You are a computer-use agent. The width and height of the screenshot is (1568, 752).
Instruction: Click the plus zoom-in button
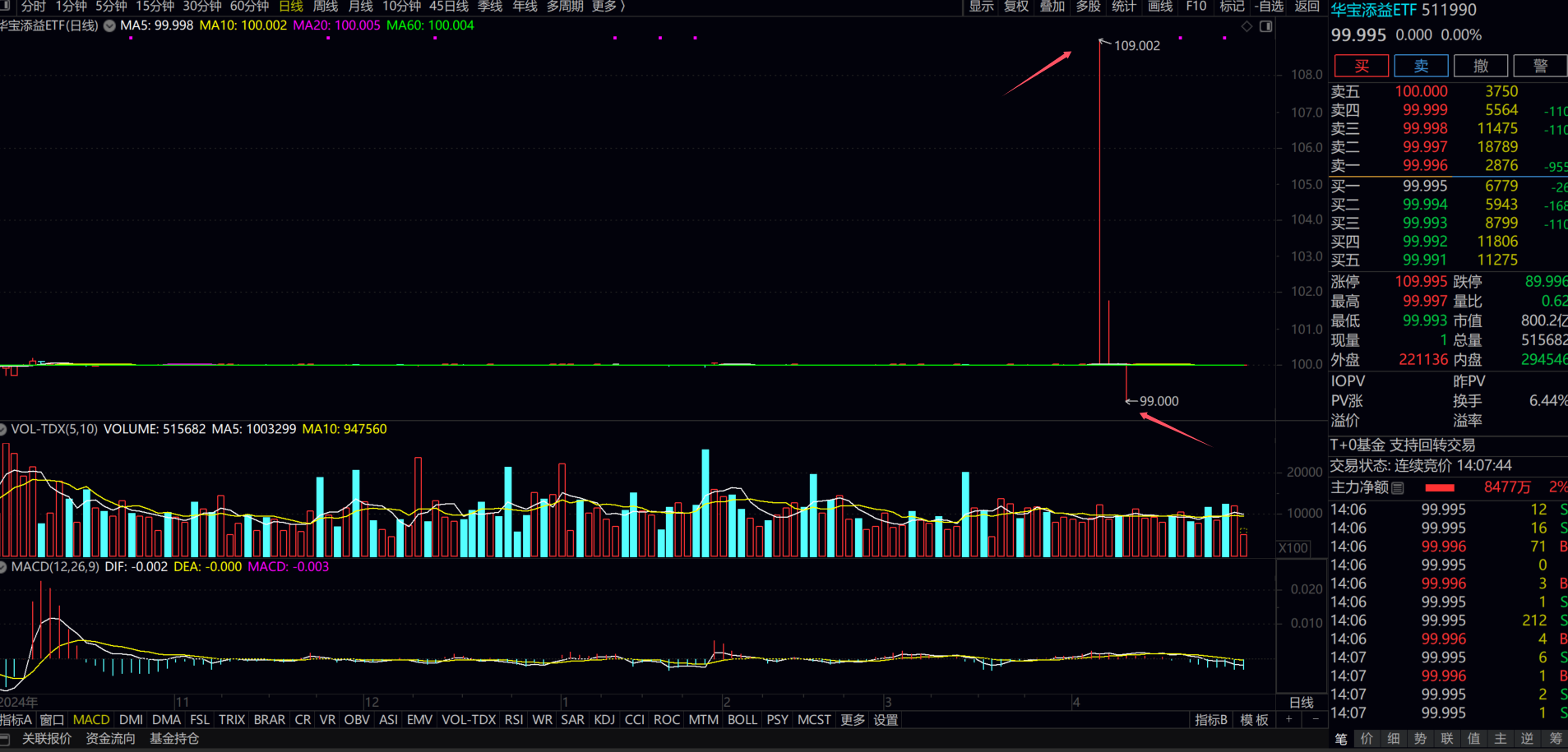pos(1289,720)
